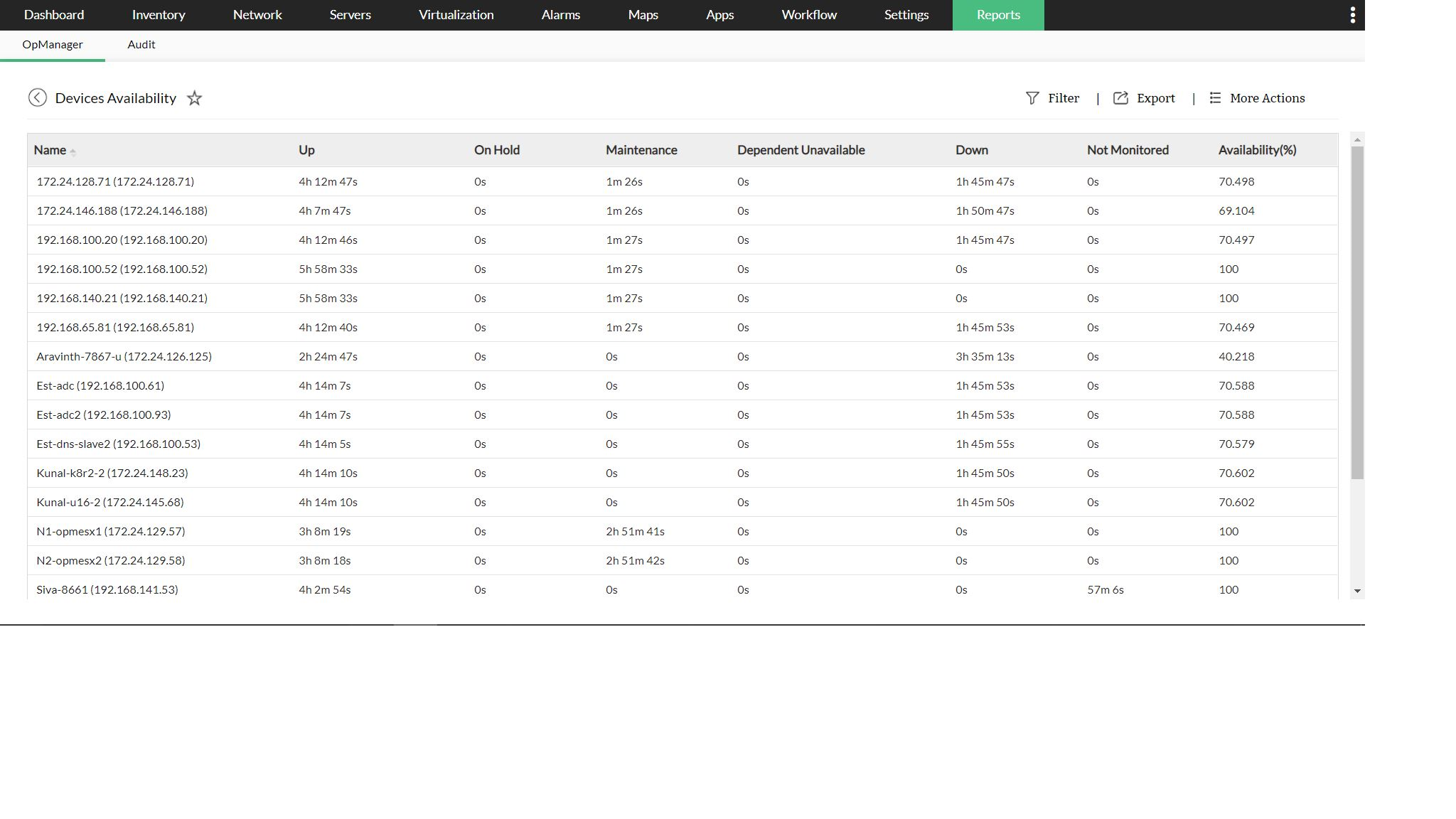The height and width of the screenshot is (819, 1456).
Task: Mark Devices Availability report as favorite
Action: tap(194, 98)
